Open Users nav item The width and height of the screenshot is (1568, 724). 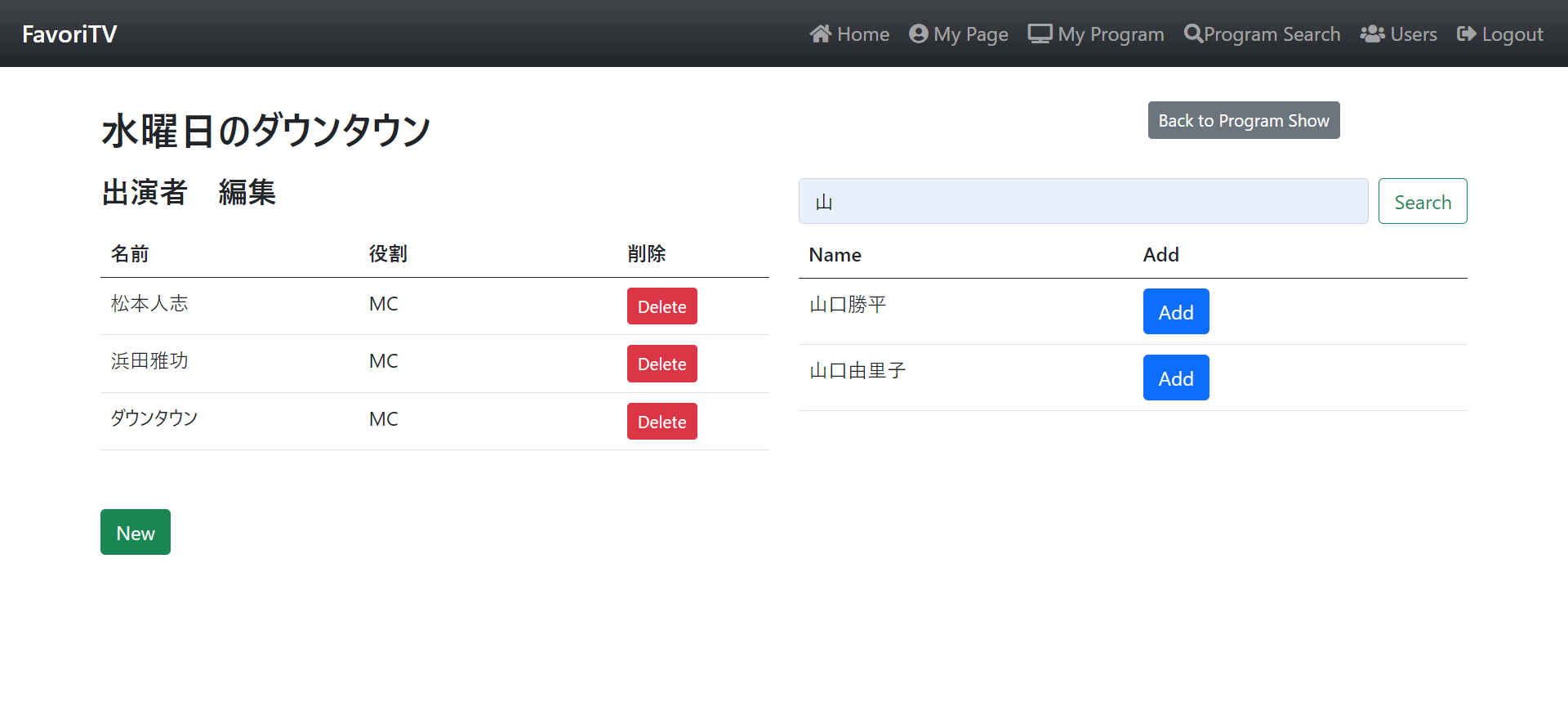1399,34
